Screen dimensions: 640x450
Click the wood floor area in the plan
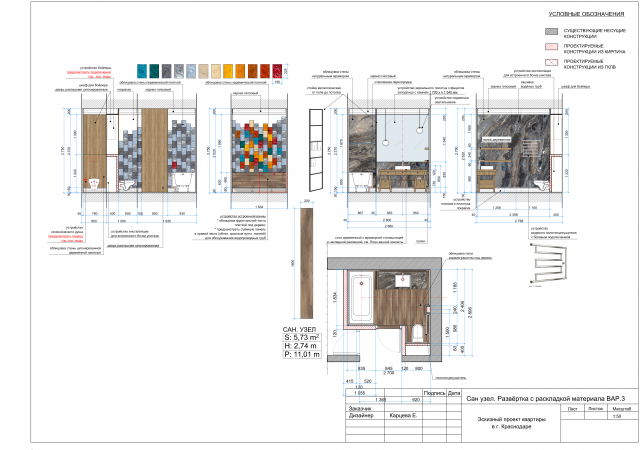[400, 307]
